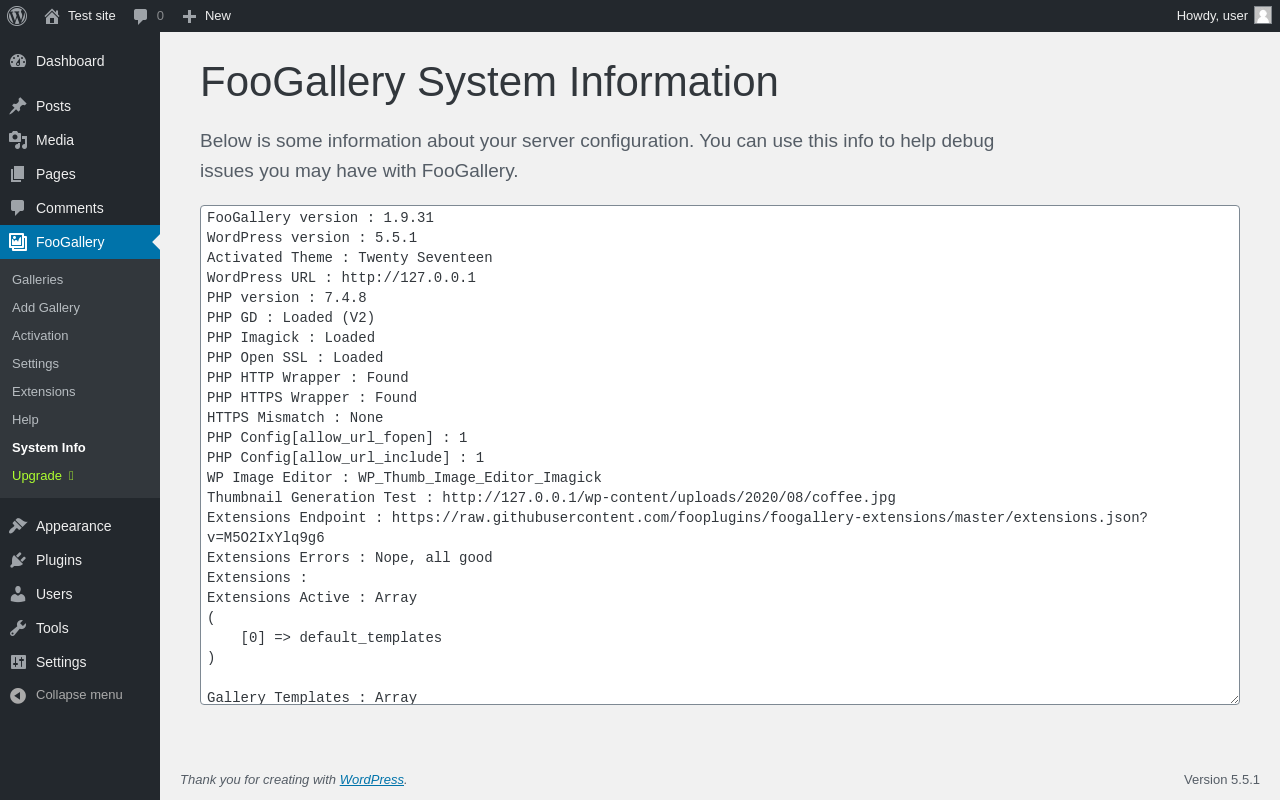Click the textarea resize handle

[x=1233, y=698]
